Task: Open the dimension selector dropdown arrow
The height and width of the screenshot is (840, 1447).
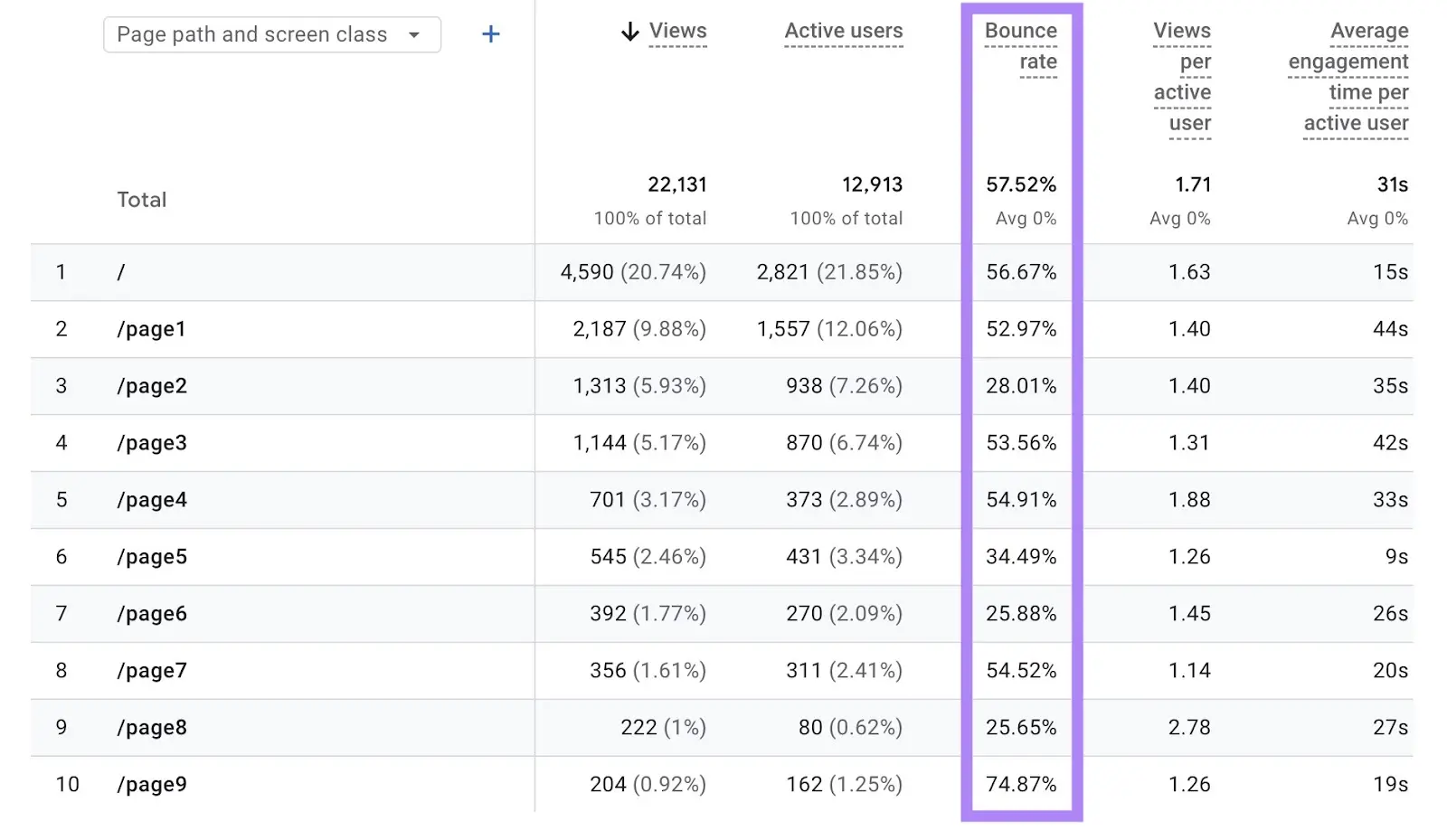Action: [414, 34]
